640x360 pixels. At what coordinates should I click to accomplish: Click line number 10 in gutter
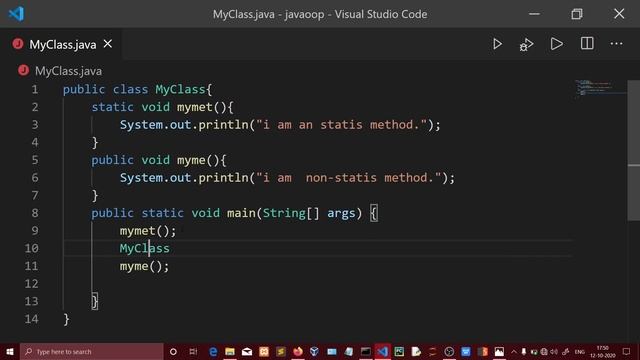point(31,248)
